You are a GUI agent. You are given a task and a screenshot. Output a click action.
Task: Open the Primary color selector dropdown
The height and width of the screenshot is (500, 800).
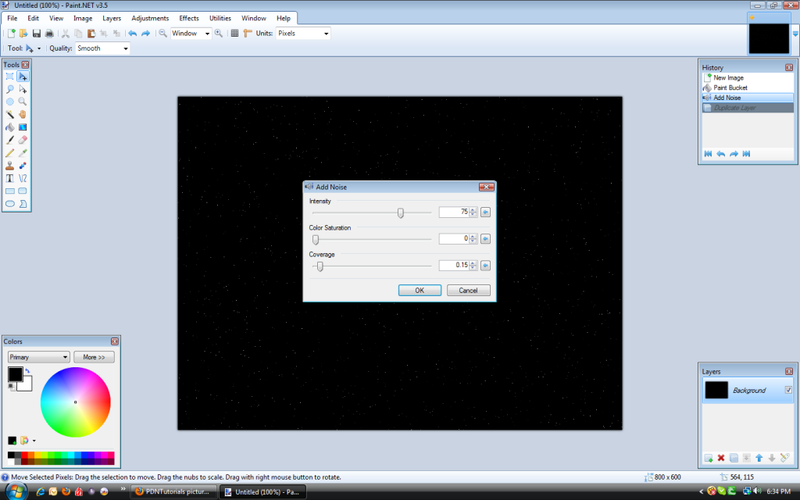[x=38, y=356]
